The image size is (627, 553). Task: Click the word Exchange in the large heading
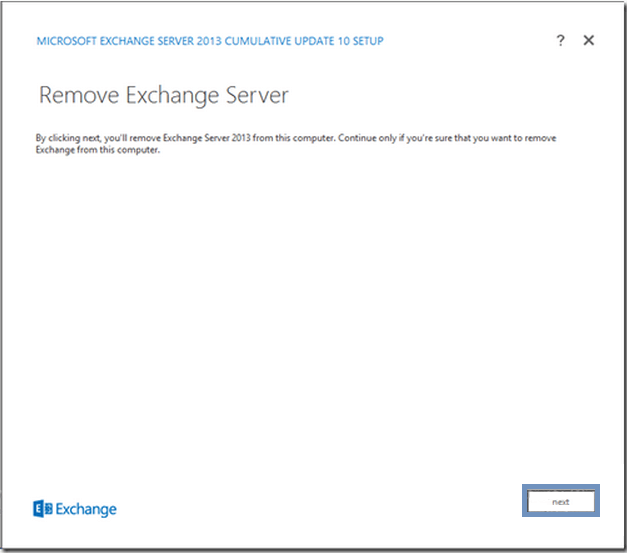point(172,96)
